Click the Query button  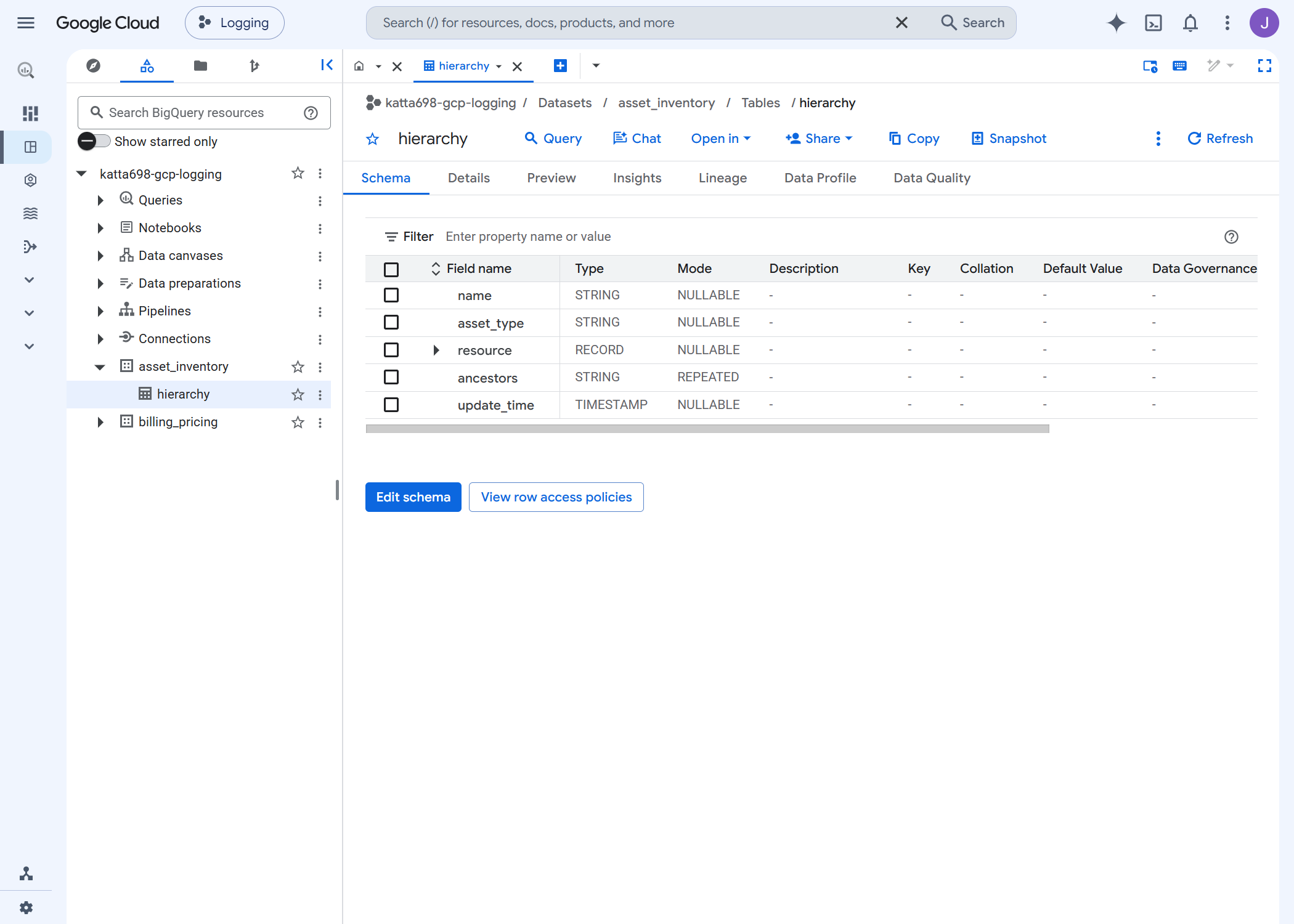coord(553,139)
